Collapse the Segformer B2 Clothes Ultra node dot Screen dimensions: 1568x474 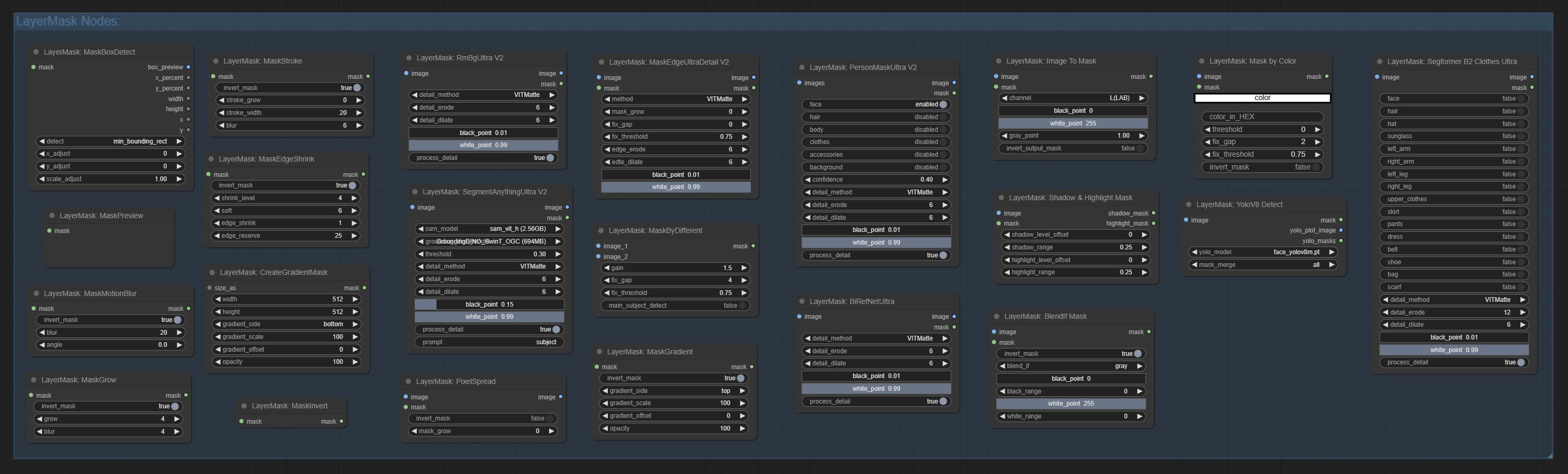point(1379,62)
